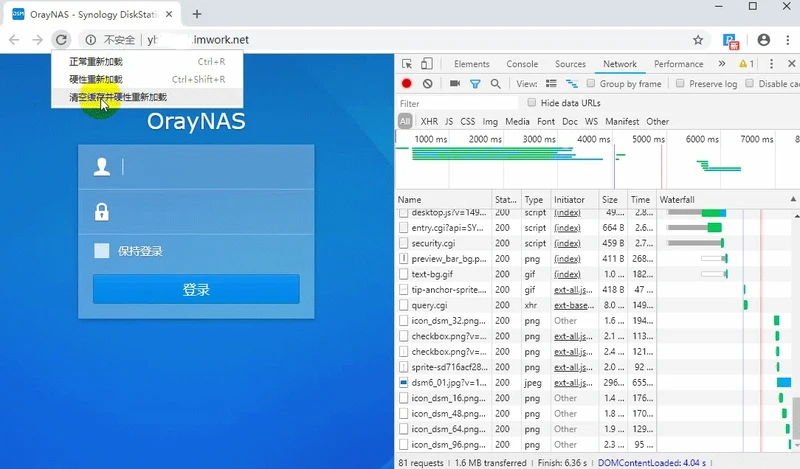Clear the network log with the clear icon
Image resolution: width=800 pixels, height=469 pixels.
point(428,84)
